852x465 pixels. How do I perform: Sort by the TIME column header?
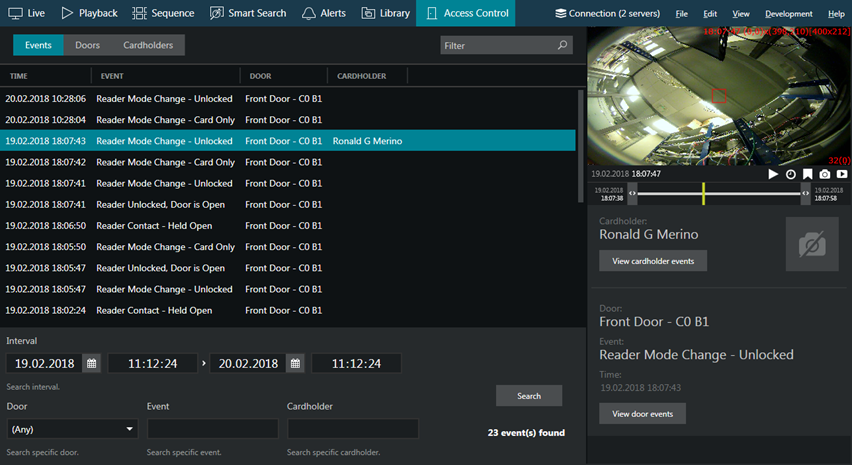18,76
